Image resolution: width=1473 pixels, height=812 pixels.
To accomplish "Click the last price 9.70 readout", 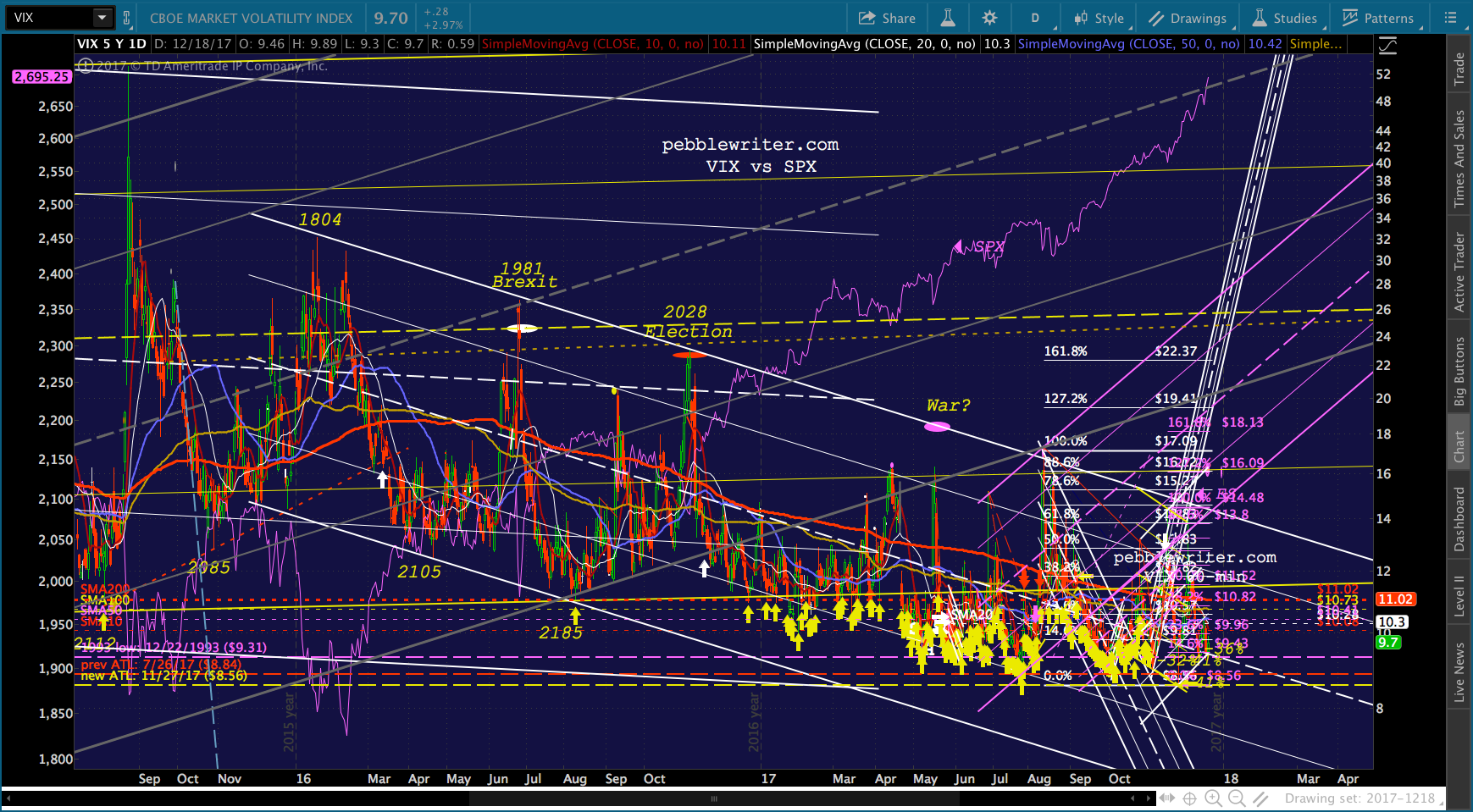I will pos(390,18).
